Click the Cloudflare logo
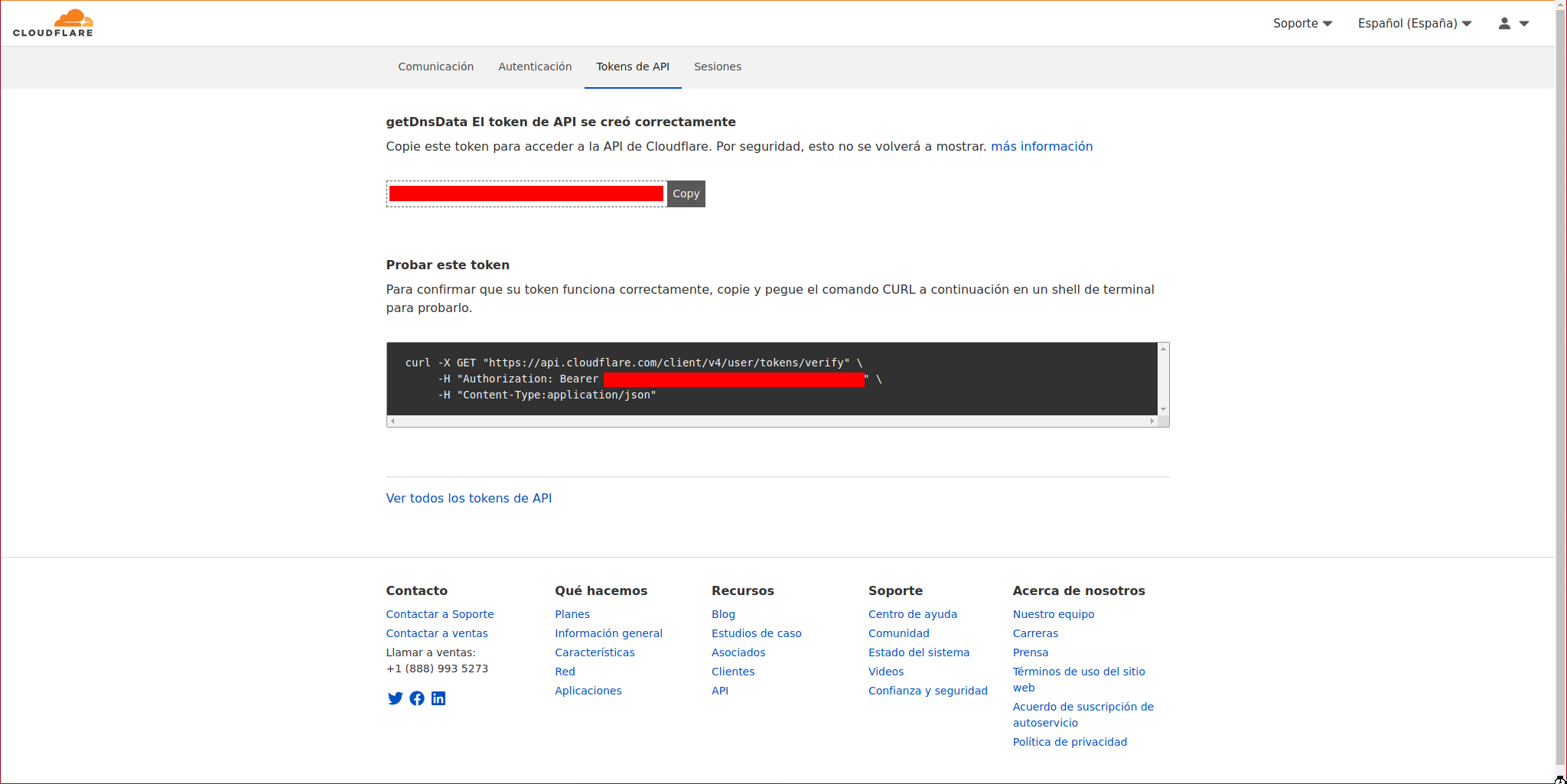This screenshot has width=1567, height=784. tap(53, 23)
